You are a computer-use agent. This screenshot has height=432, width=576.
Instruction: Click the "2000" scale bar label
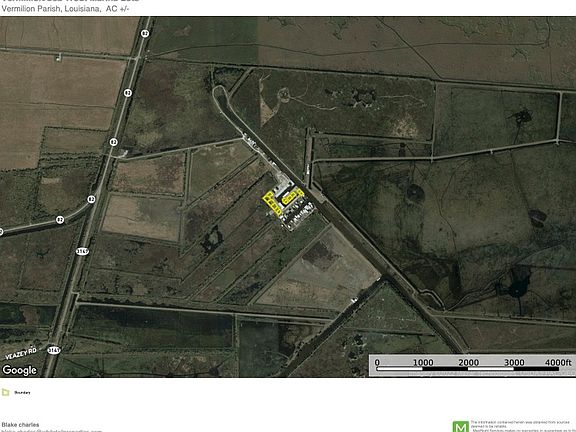468,363
